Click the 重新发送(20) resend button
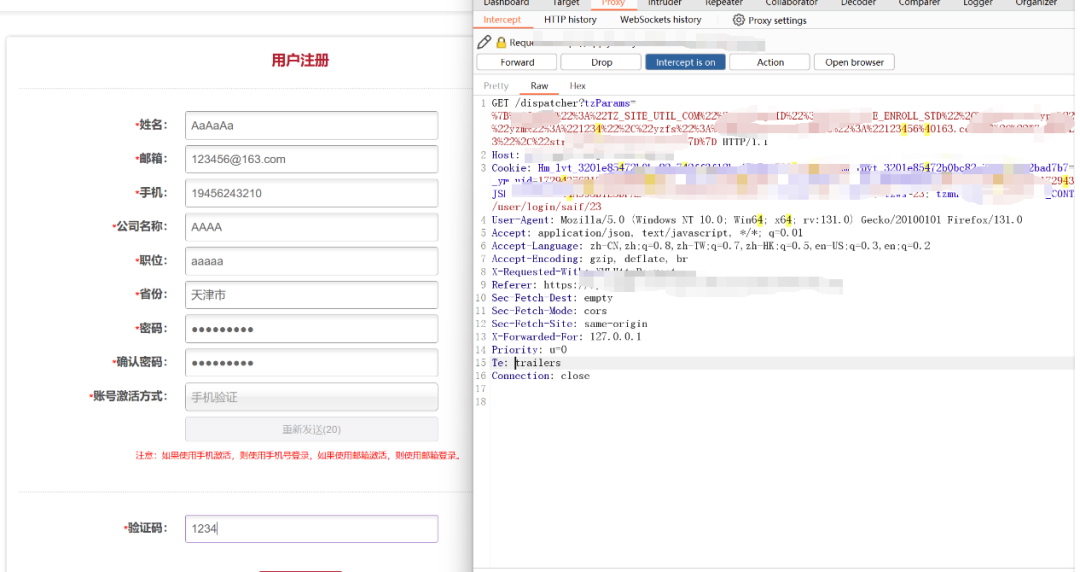Screen dimensions: 1080x572 [x=311, y=429]
